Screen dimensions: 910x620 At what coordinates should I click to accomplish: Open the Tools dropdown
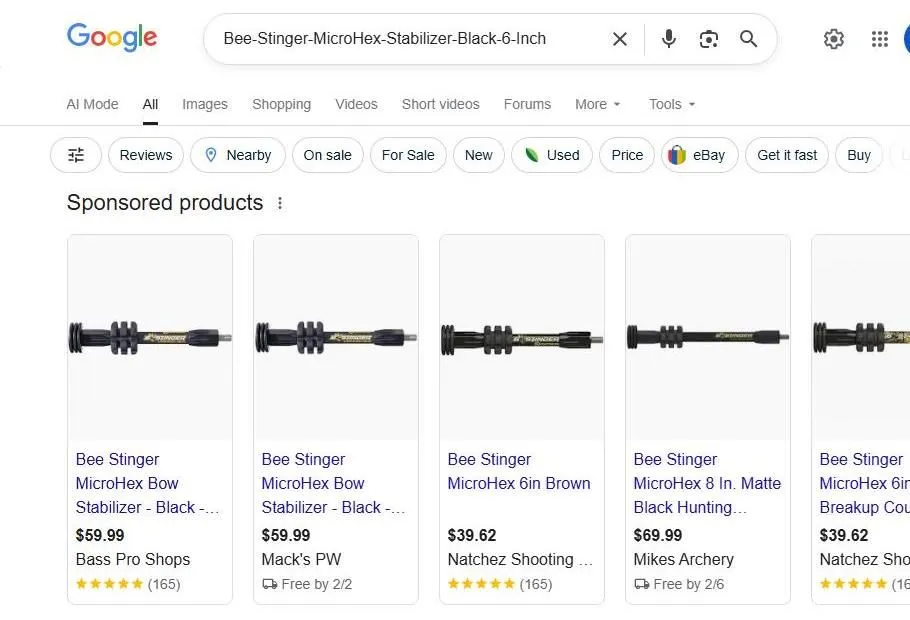[x=671, y=104]
